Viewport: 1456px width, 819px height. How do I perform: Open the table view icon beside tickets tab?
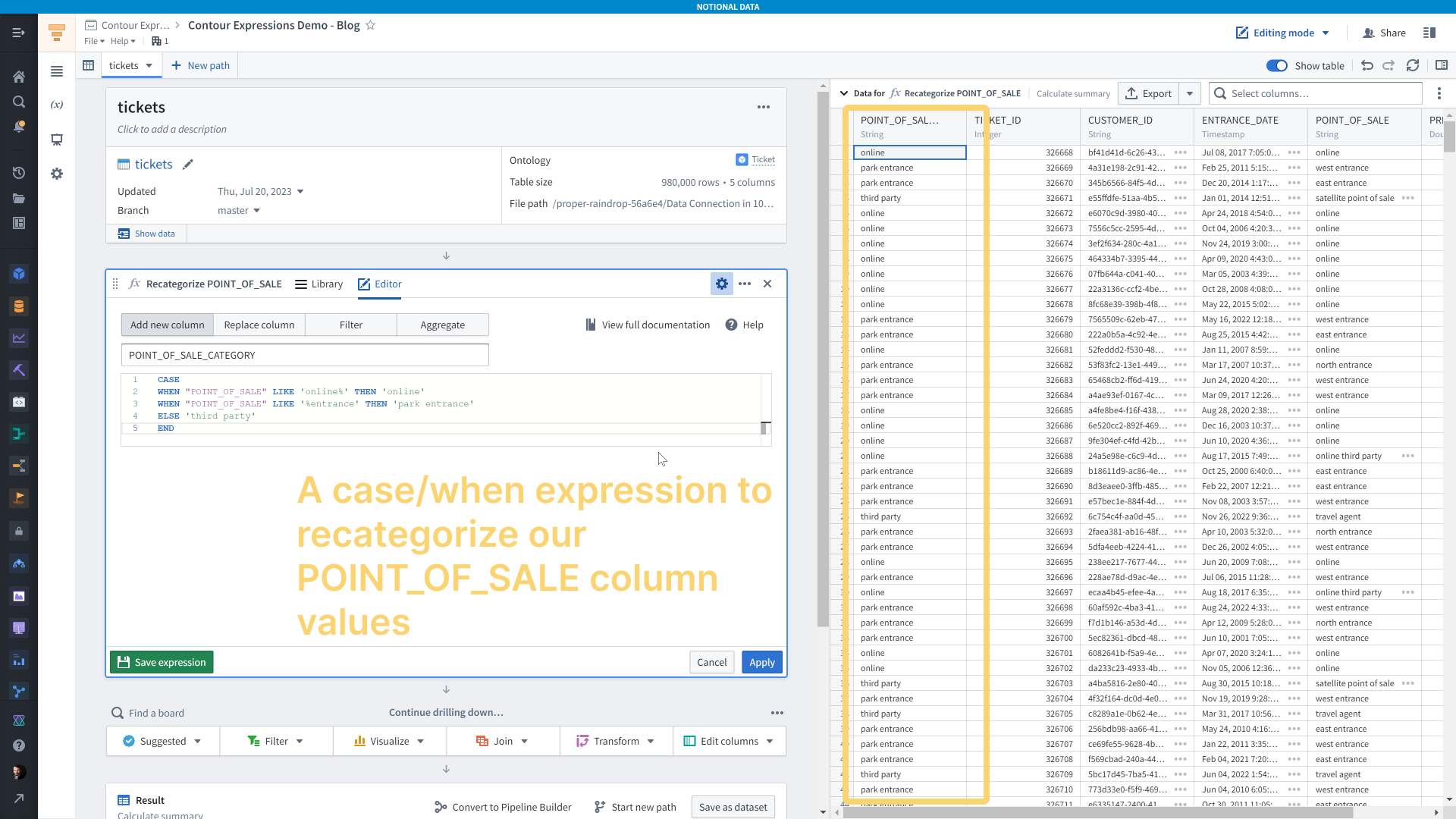click(x=89, y=65)
